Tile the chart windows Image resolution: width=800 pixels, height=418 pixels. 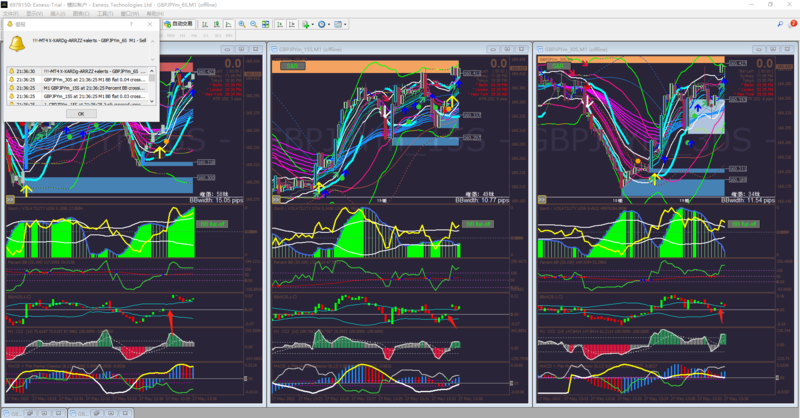point(265,24)
